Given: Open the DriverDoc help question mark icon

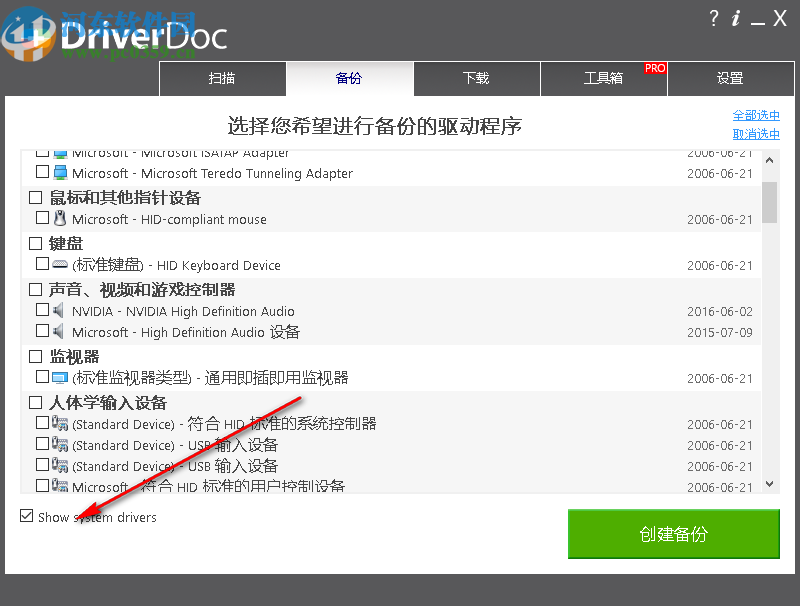Looking at the screenshot, I should [713, 18].
